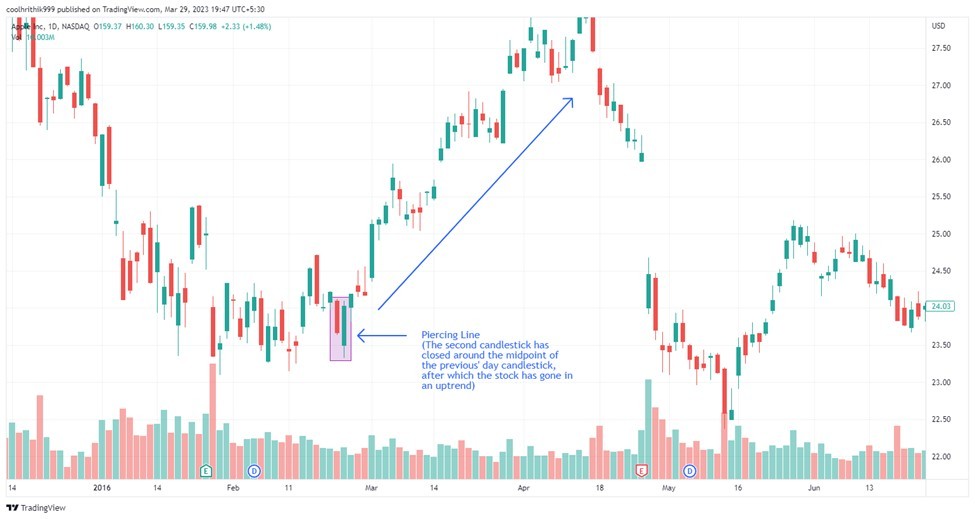975x519 pixels.
Task: Click the green earnings E marker near February
Action: coord(206,471)
